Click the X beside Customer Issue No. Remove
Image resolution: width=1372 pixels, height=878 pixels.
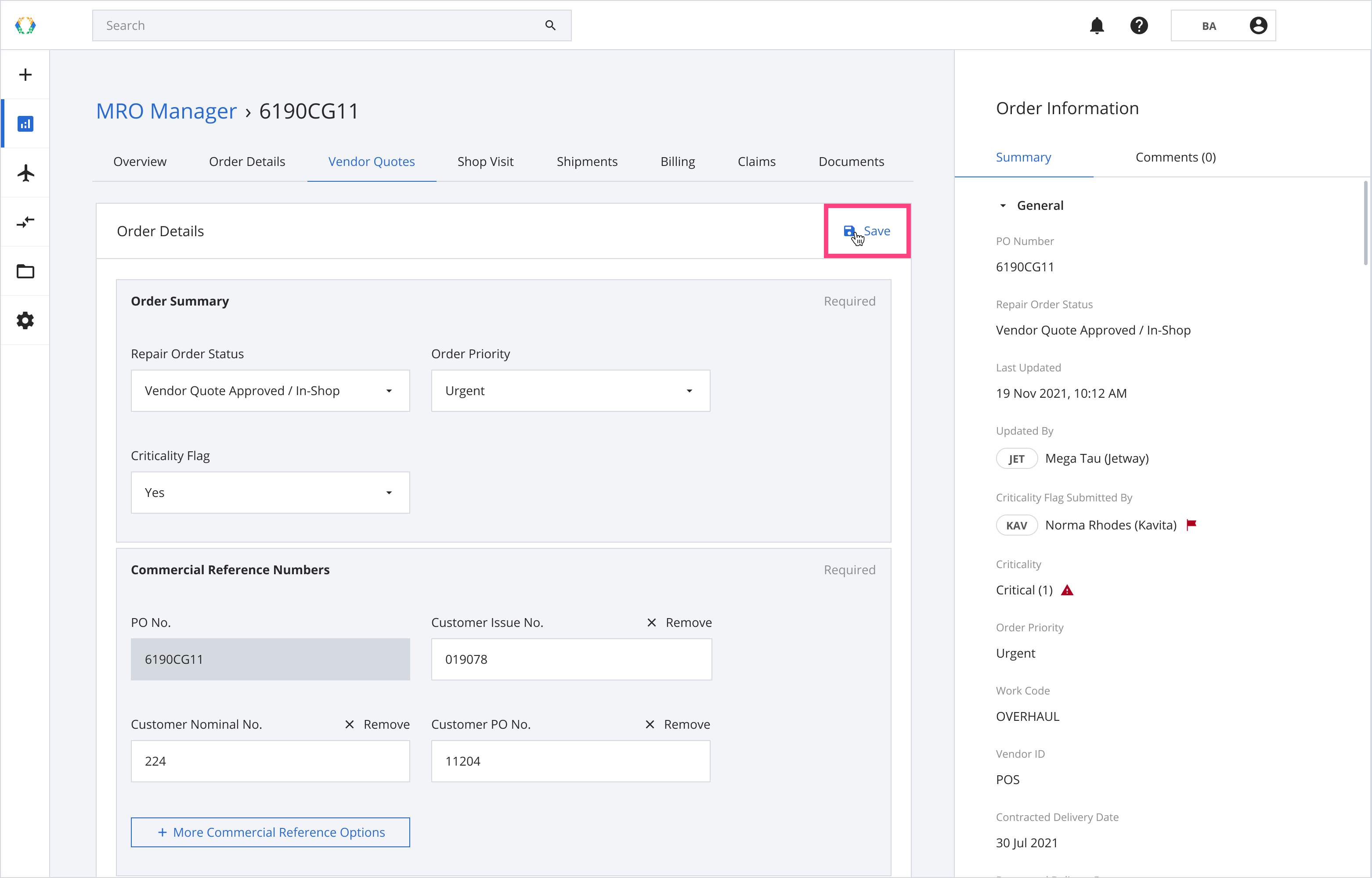point(651,623)
